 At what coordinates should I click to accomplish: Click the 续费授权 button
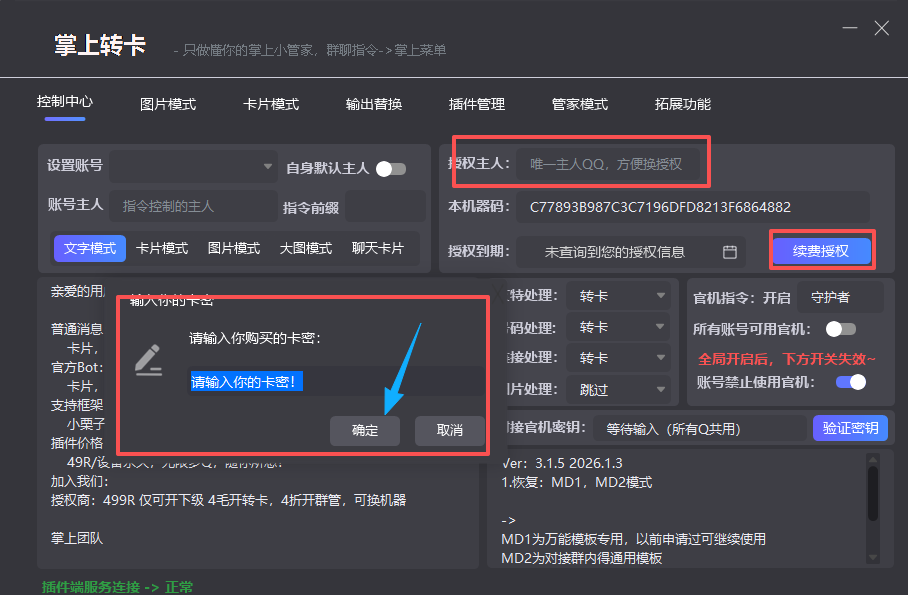(x=821, y=251)
